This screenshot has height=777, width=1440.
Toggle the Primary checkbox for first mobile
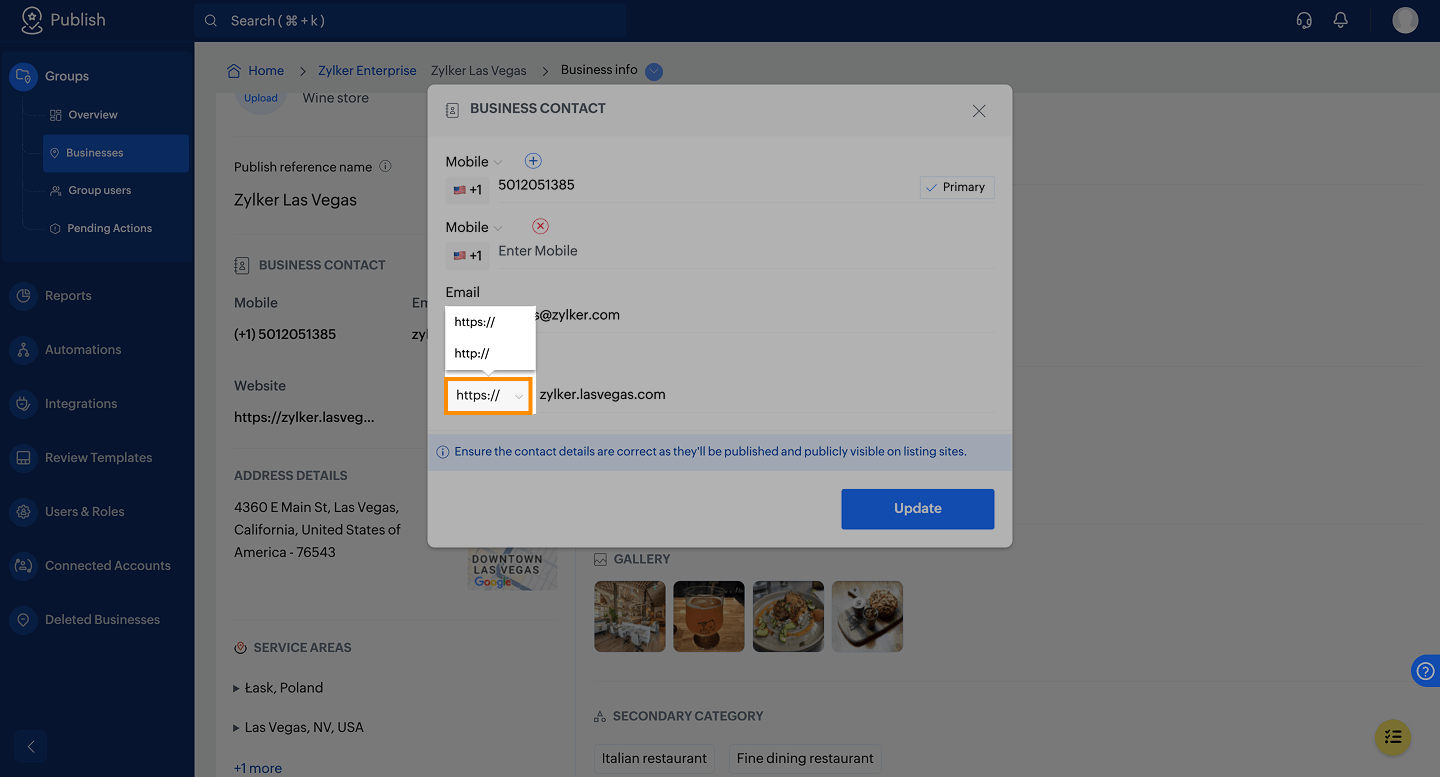point(957,187)
